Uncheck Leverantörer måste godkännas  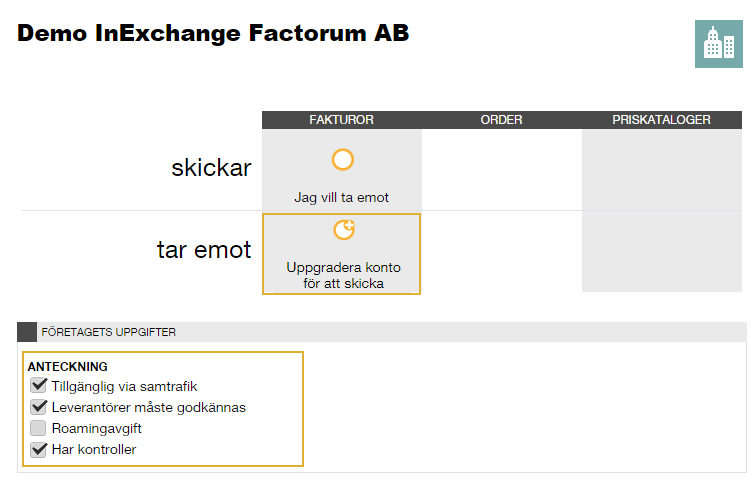(38, 407)
